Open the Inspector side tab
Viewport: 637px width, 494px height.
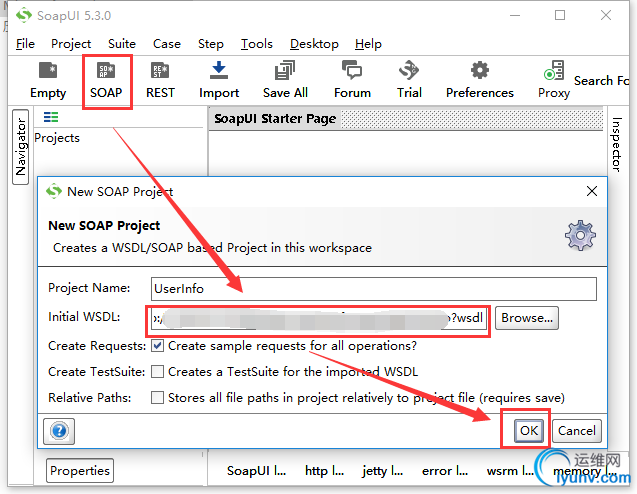click(617, 144)
